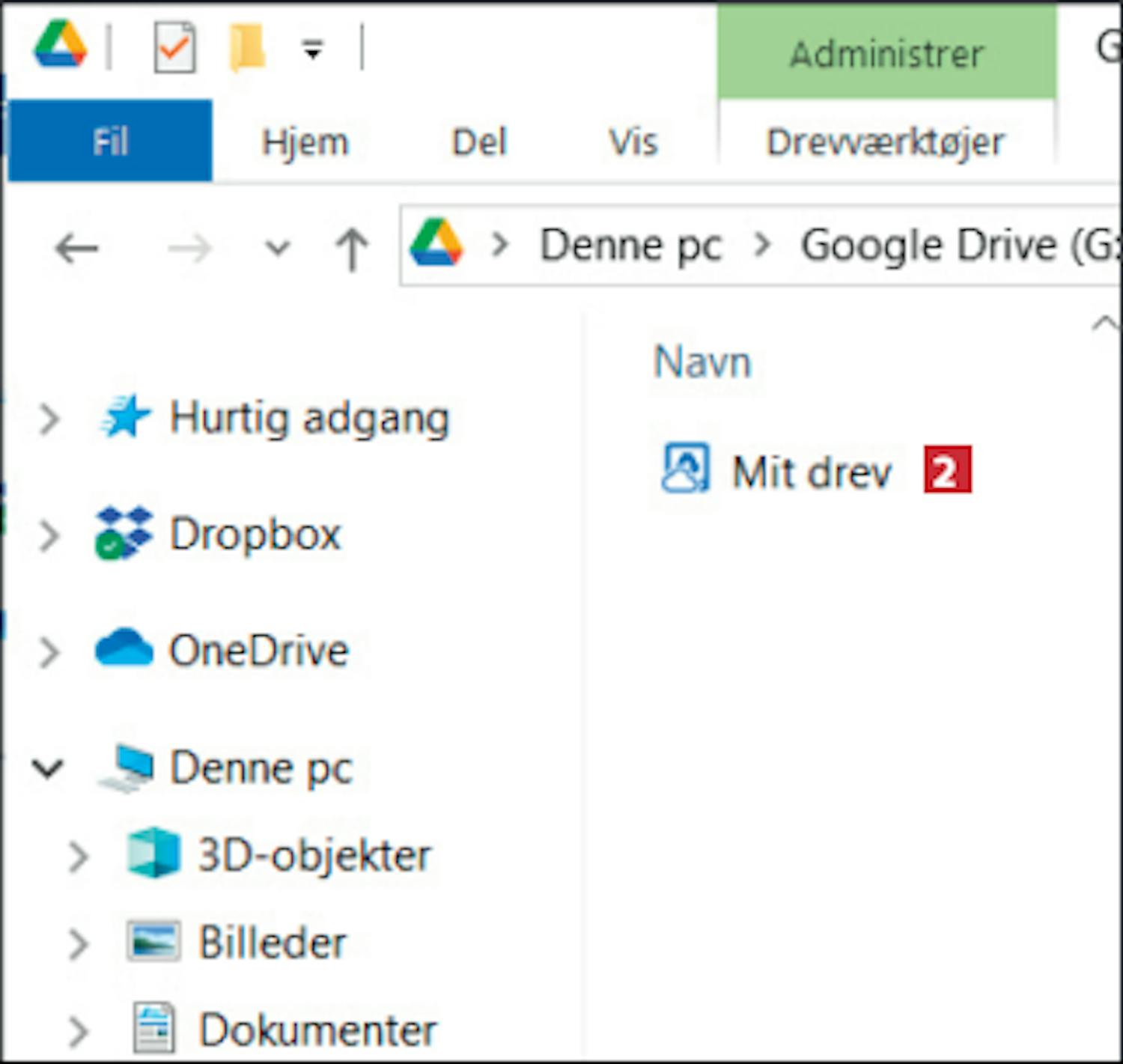Image resolution: width=1123 pixels, height=1064 pixels.
Task: Open the Fil menu tab
Action: [x=110, y=142]
